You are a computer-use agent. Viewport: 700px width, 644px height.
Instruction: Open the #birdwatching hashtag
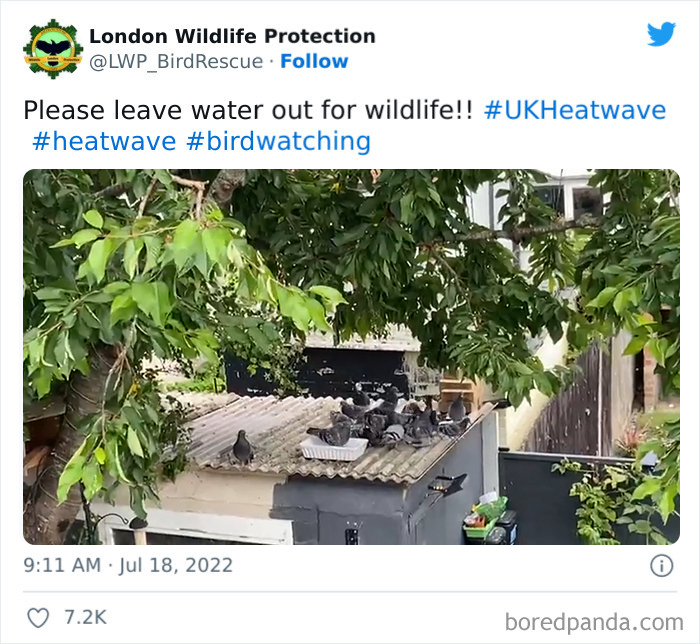click(x=278, y=141)
